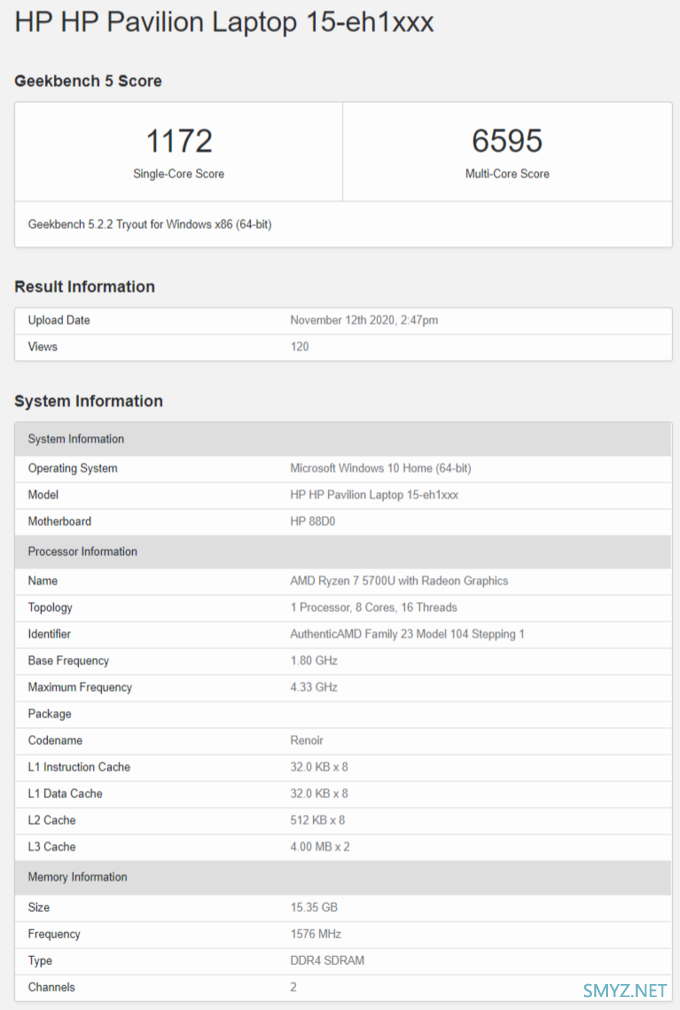Click the Upload Date label
Viewport: 680px width, 1010px height.
(59, 320)
